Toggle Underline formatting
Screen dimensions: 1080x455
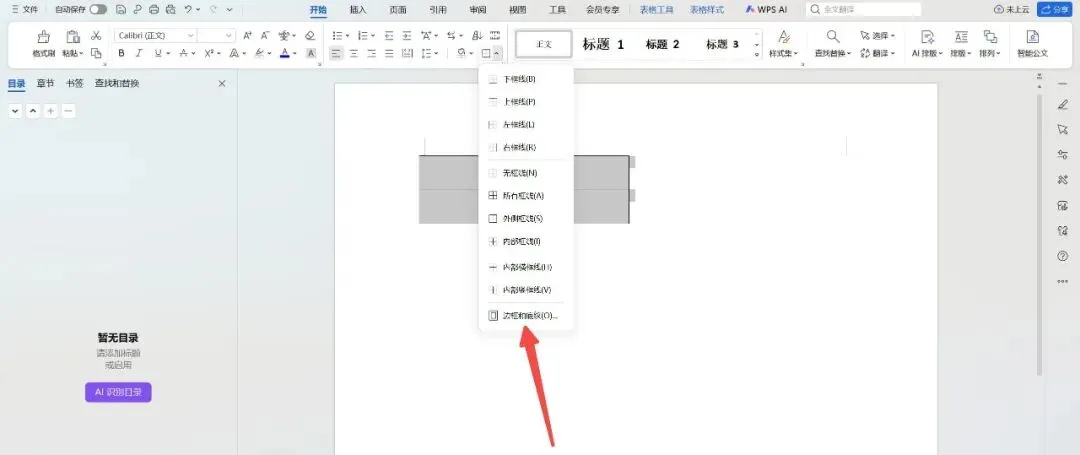click(158, 53)
